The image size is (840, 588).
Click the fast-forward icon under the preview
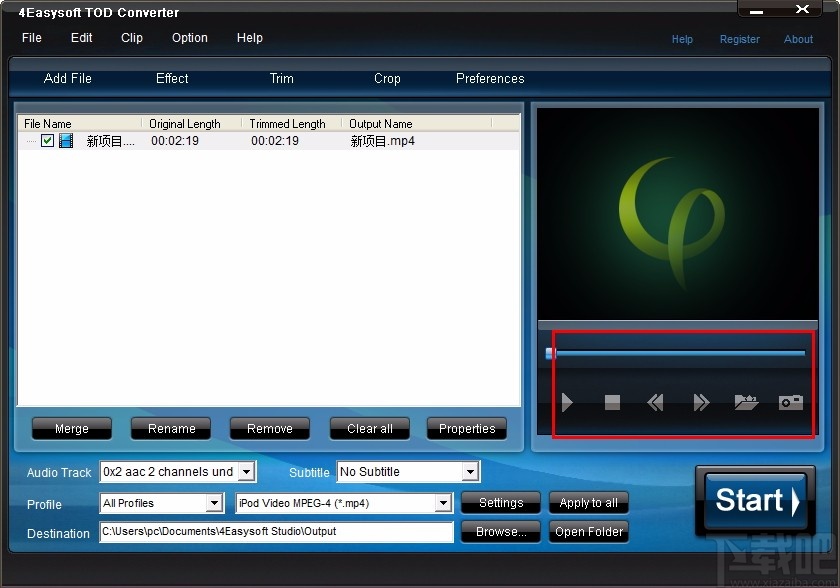pyautogui.click(x=700, y=402)
